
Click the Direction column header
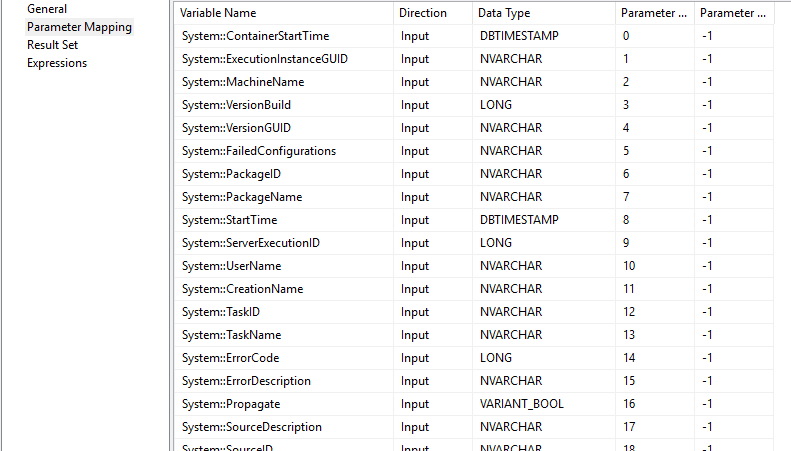433,13
